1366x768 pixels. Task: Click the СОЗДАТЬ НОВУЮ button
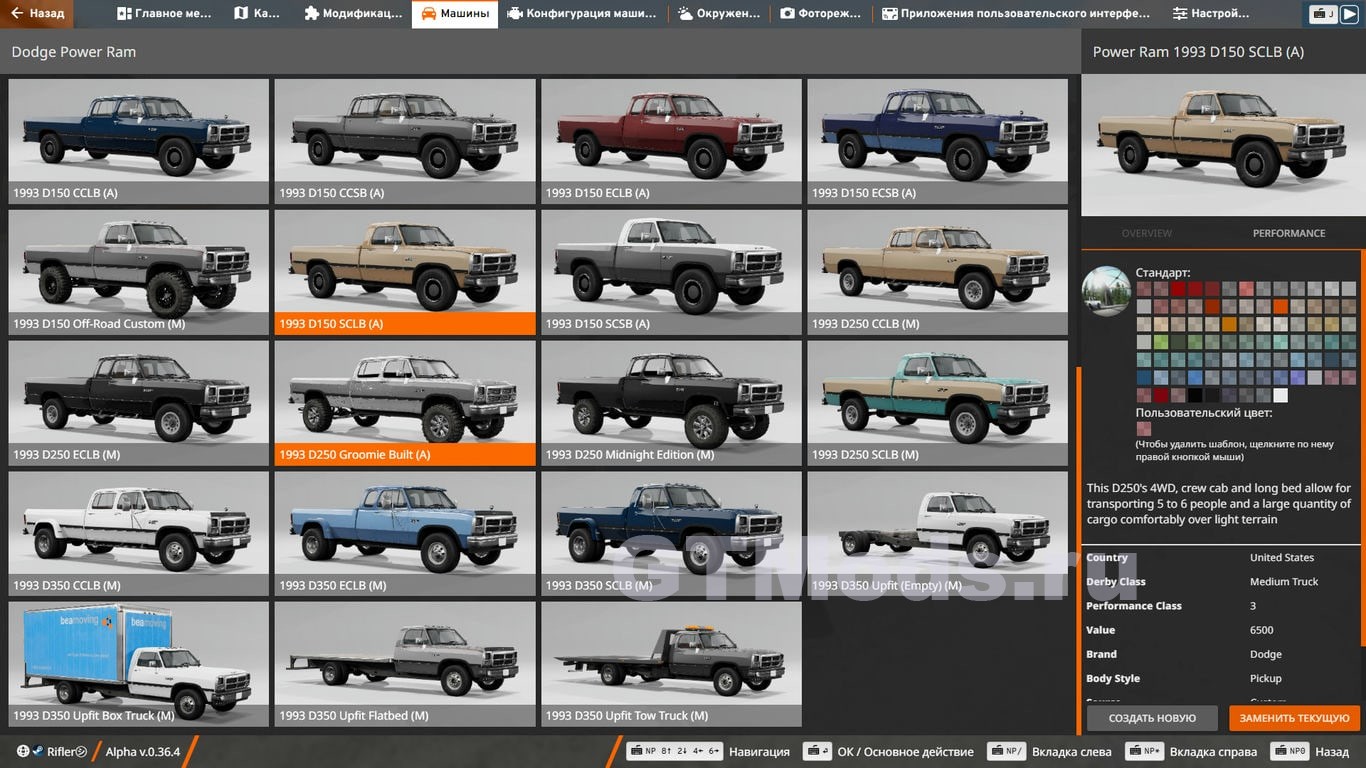tap(1152, 718)
